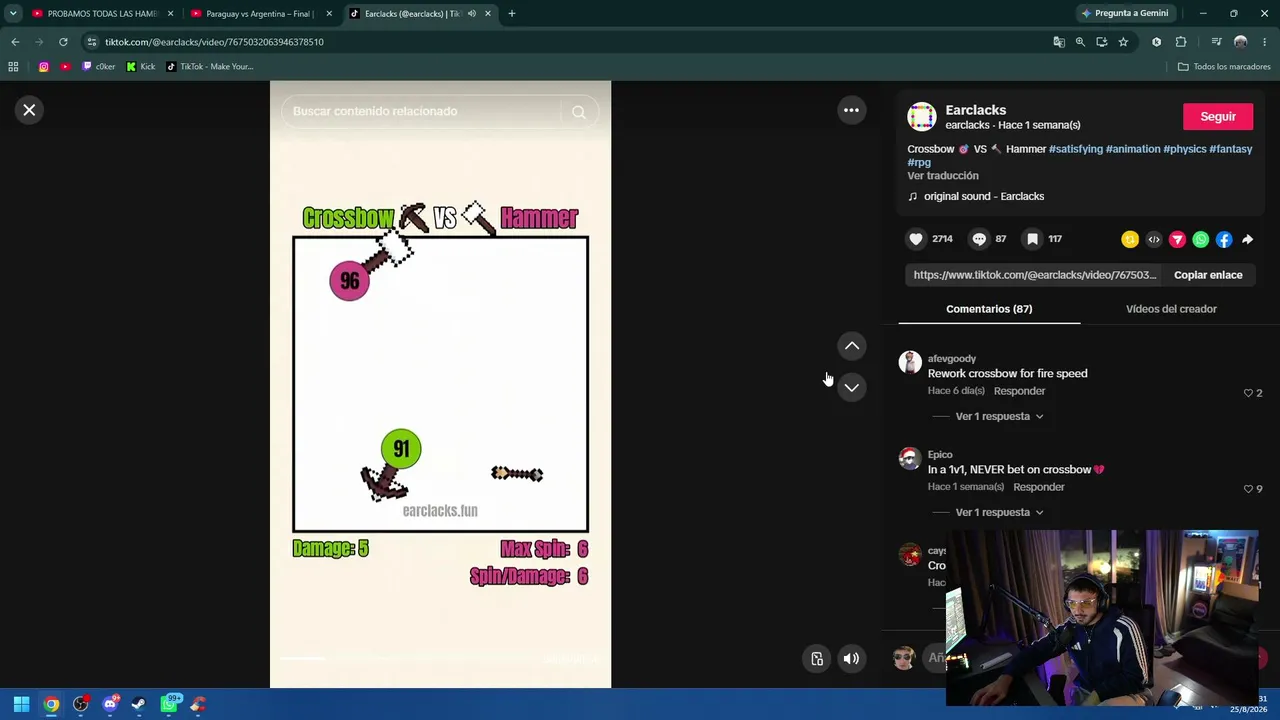Close the TikTok video viewer
This screenshot has height=720, width=1280.
(29, 110)
